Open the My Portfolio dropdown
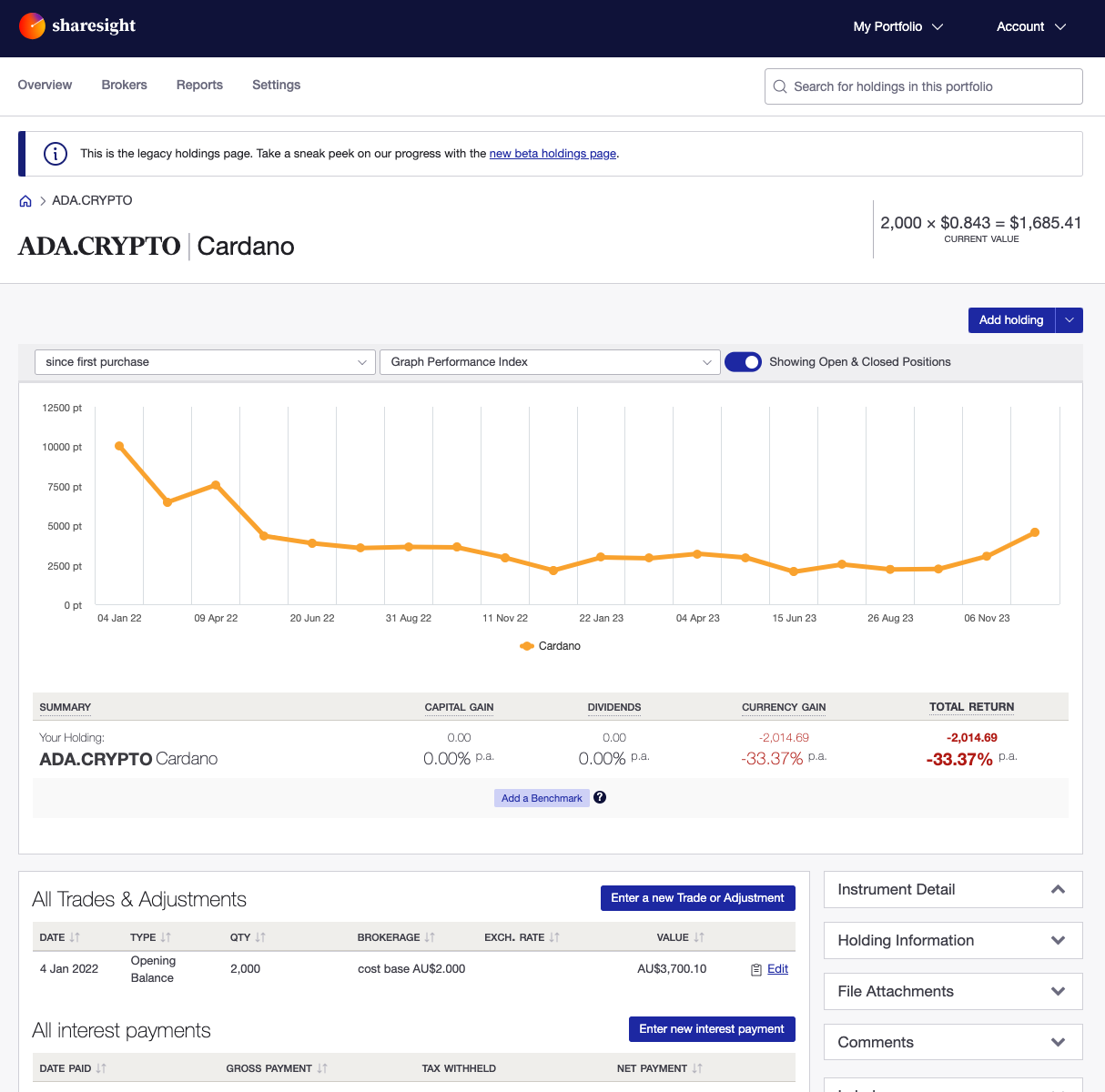This screenshot has height=1092, width=1105. [897, 26]
